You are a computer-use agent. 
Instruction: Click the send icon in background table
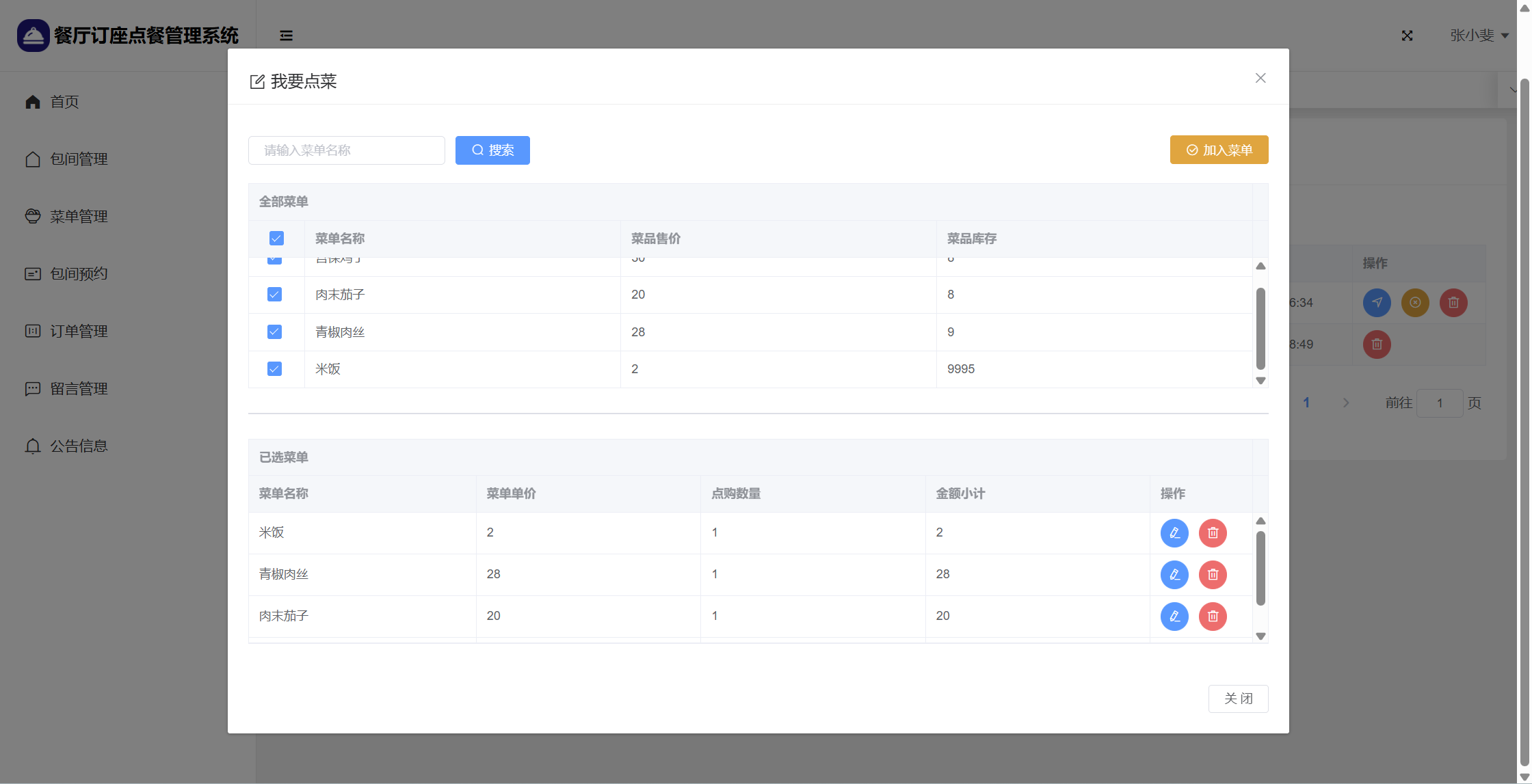click(x=1377, y=303)
